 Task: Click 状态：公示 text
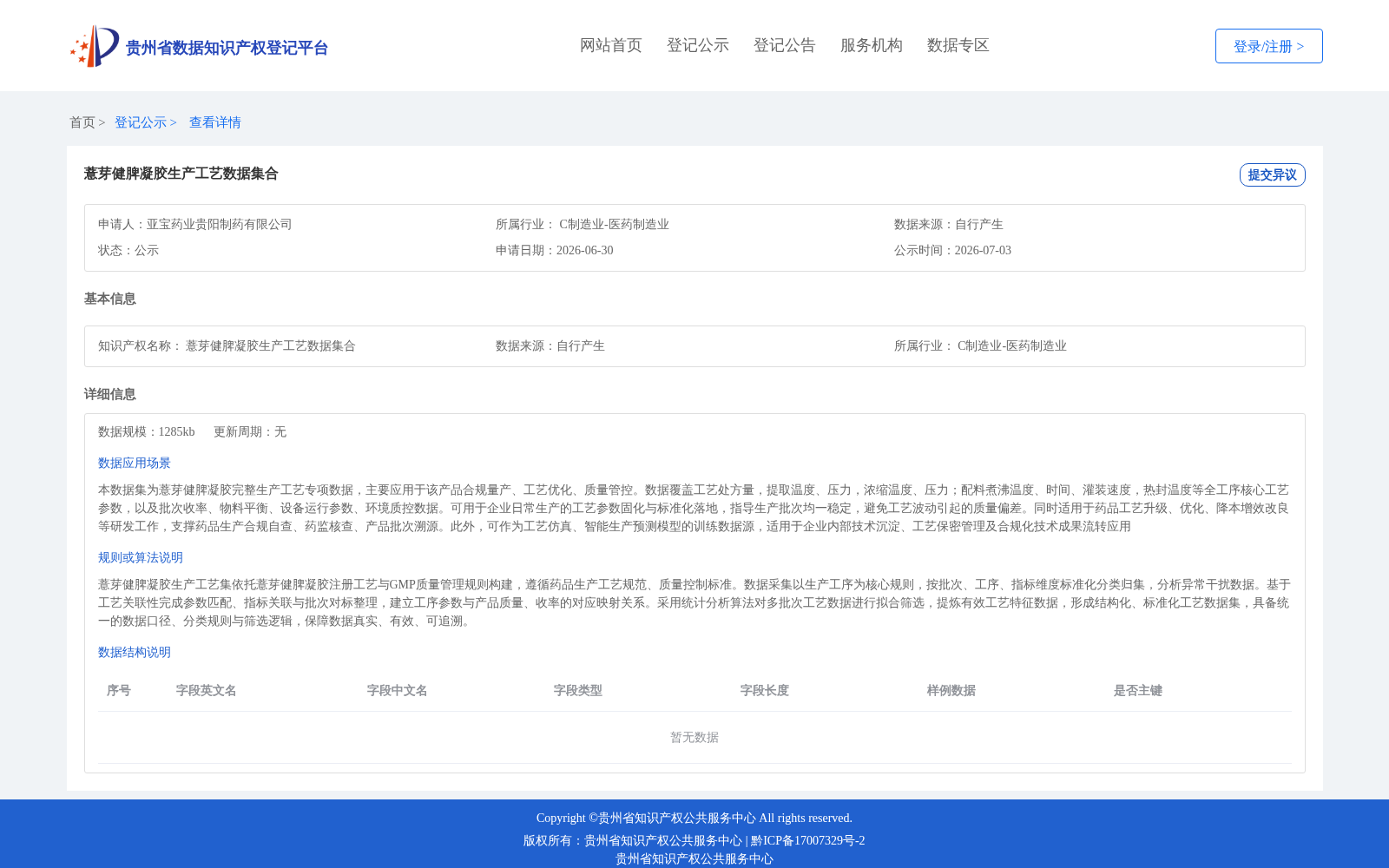click(128, 250)
